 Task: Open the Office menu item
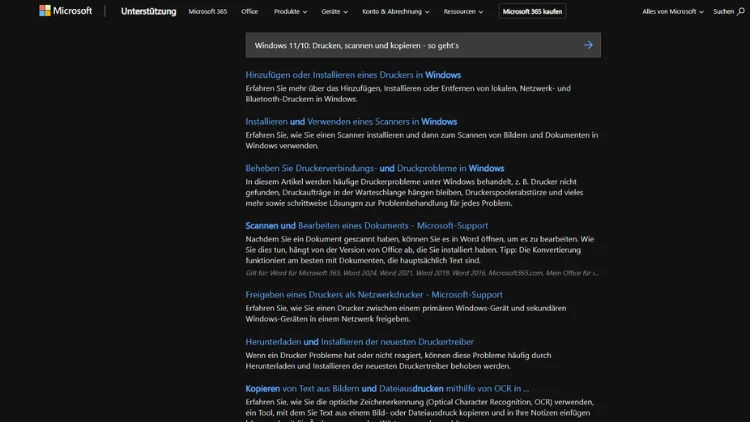(x=249, y=11)
